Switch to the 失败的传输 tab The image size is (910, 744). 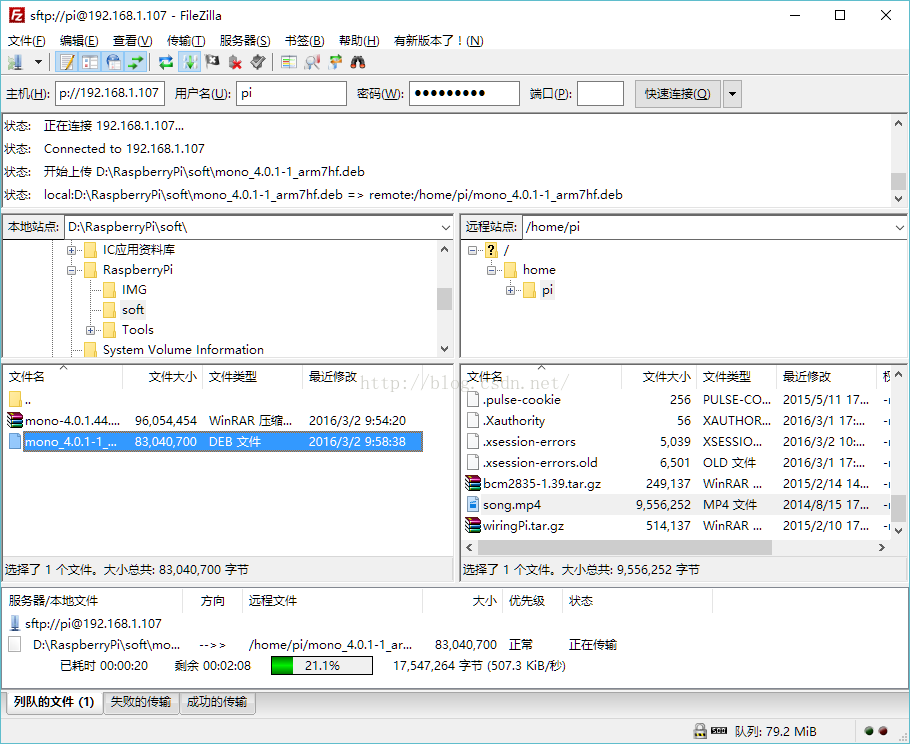(x=141, y=702)
